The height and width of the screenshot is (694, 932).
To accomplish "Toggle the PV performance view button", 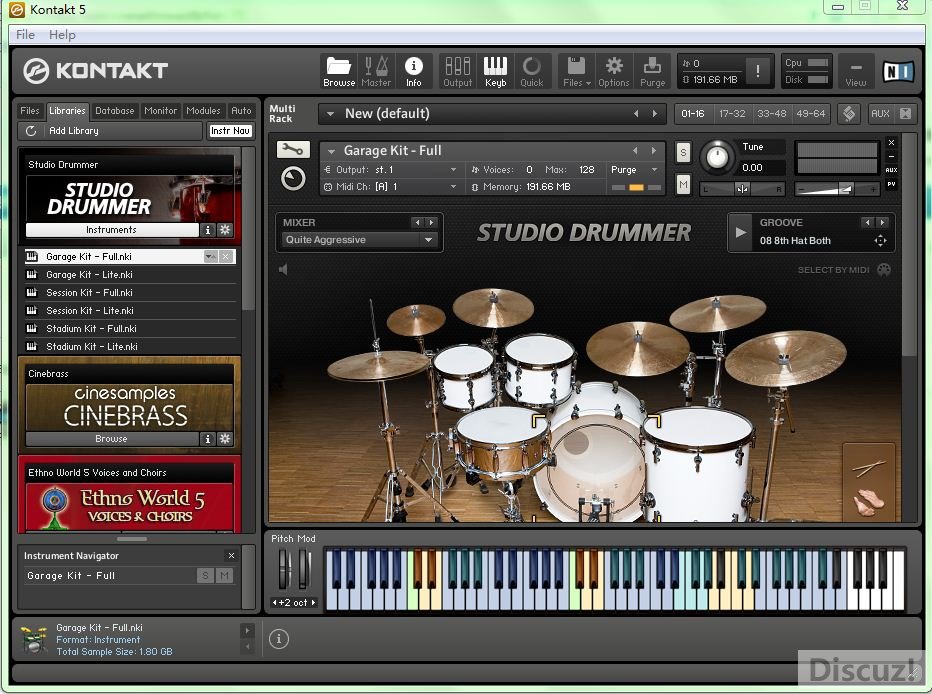I will (x=891, y=184).
